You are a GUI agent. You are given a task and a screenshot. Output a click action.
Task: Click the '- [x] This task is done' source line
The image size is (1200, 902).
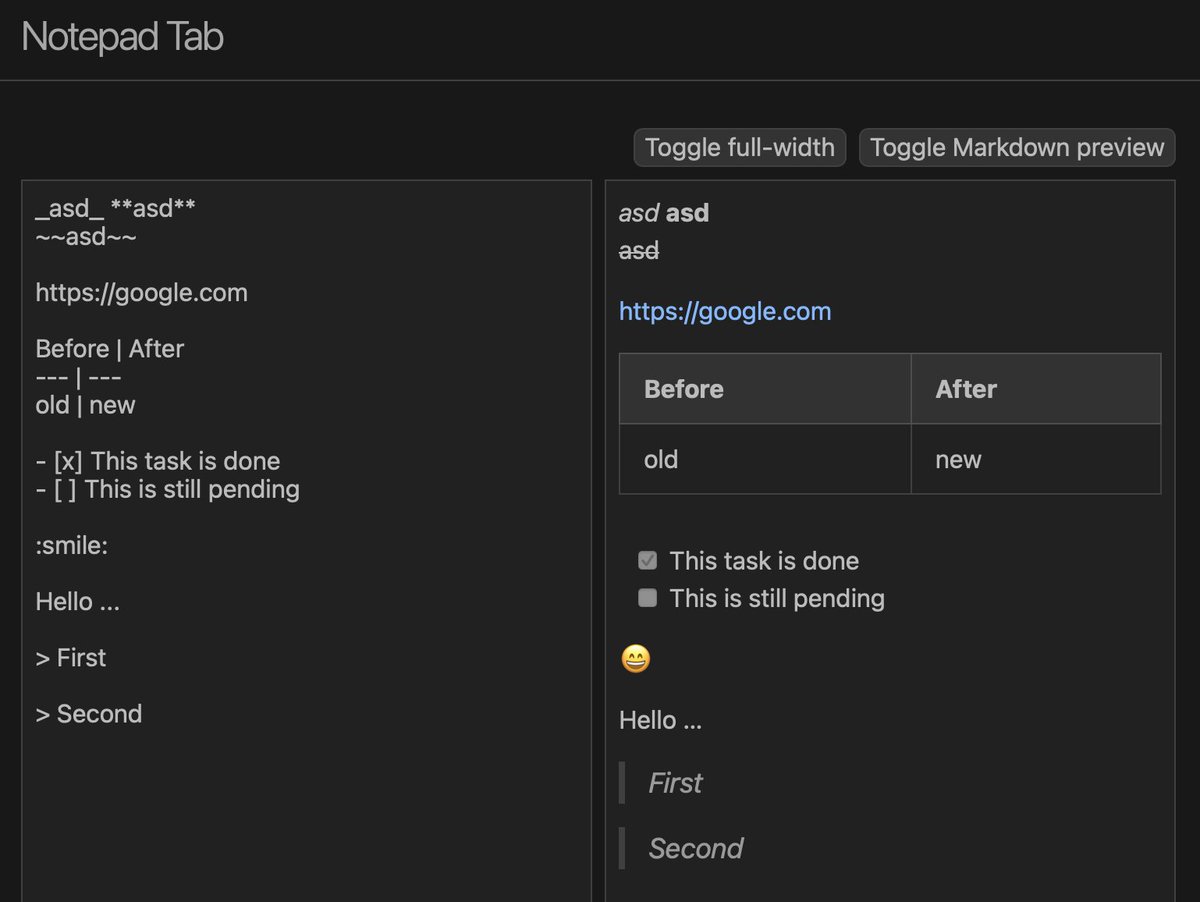point(158,461)
